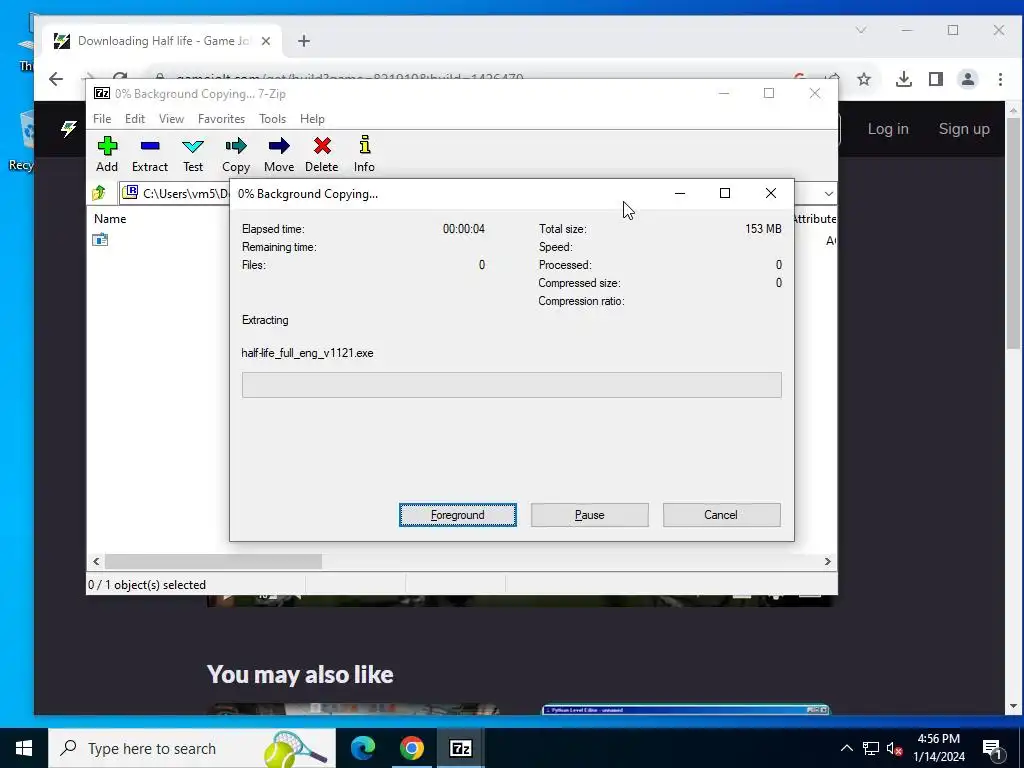Image resolution: width=1024 pixels, height=768 pixels.
Task: Open the Chrome three-dot menu
Action: 1000,79
